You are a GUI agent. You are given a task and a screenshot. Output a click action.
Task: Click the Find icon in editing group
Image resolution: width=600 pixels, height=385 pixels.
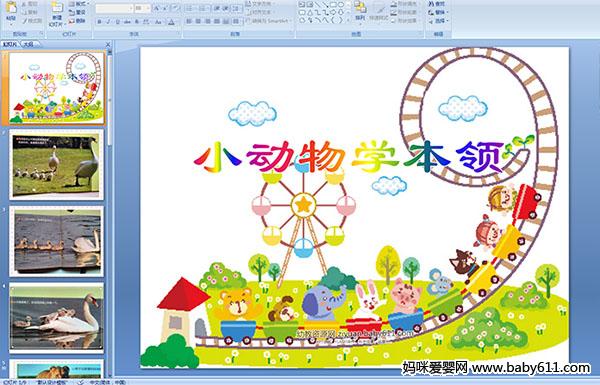437,4
